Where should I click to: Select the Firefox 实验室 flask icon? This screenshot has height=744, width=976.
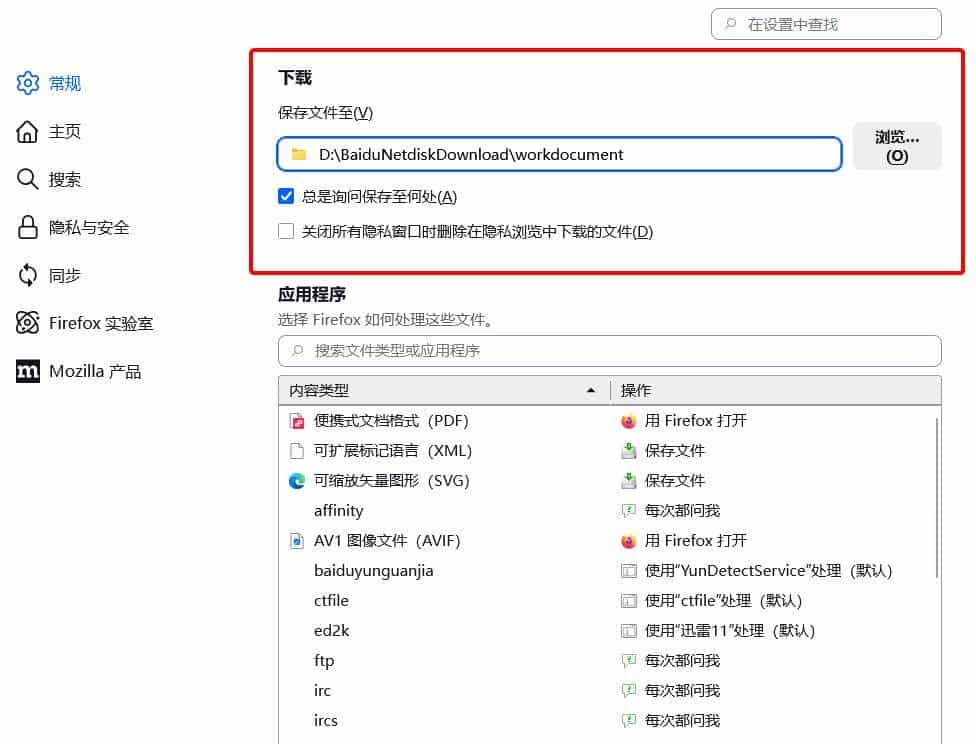click(27, 323)
